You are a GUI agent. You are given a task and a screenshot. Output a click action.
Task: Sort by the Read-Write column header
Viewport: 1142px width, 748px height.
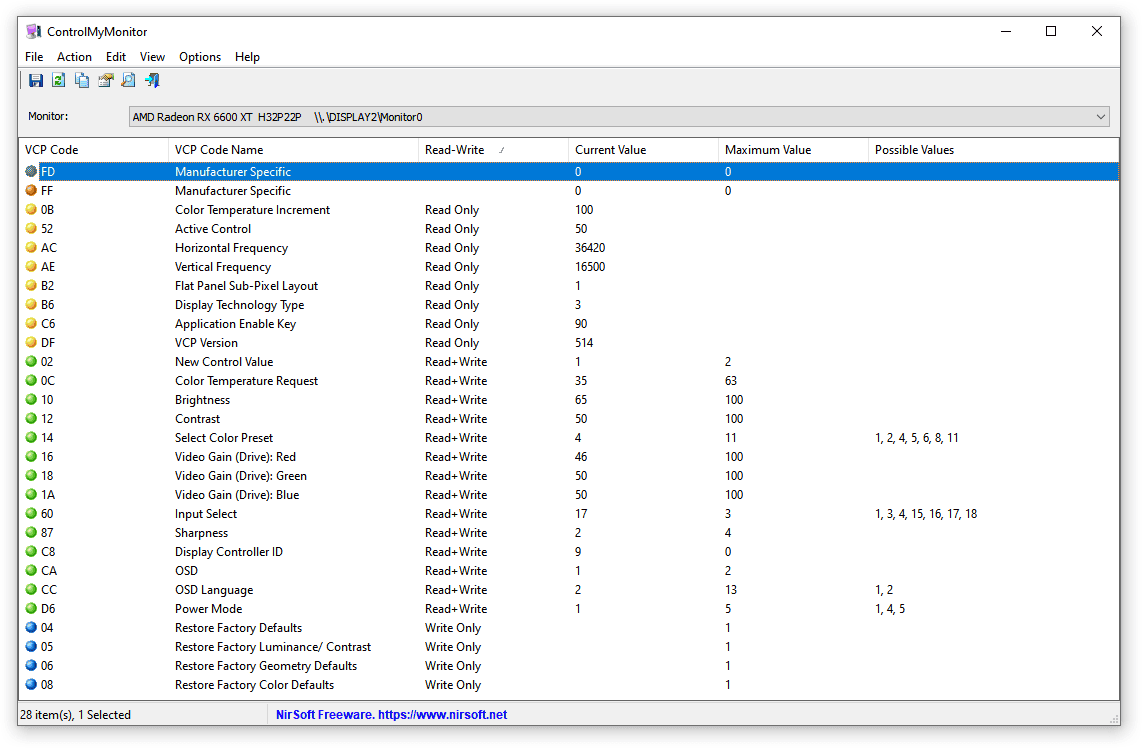(492, 150)
